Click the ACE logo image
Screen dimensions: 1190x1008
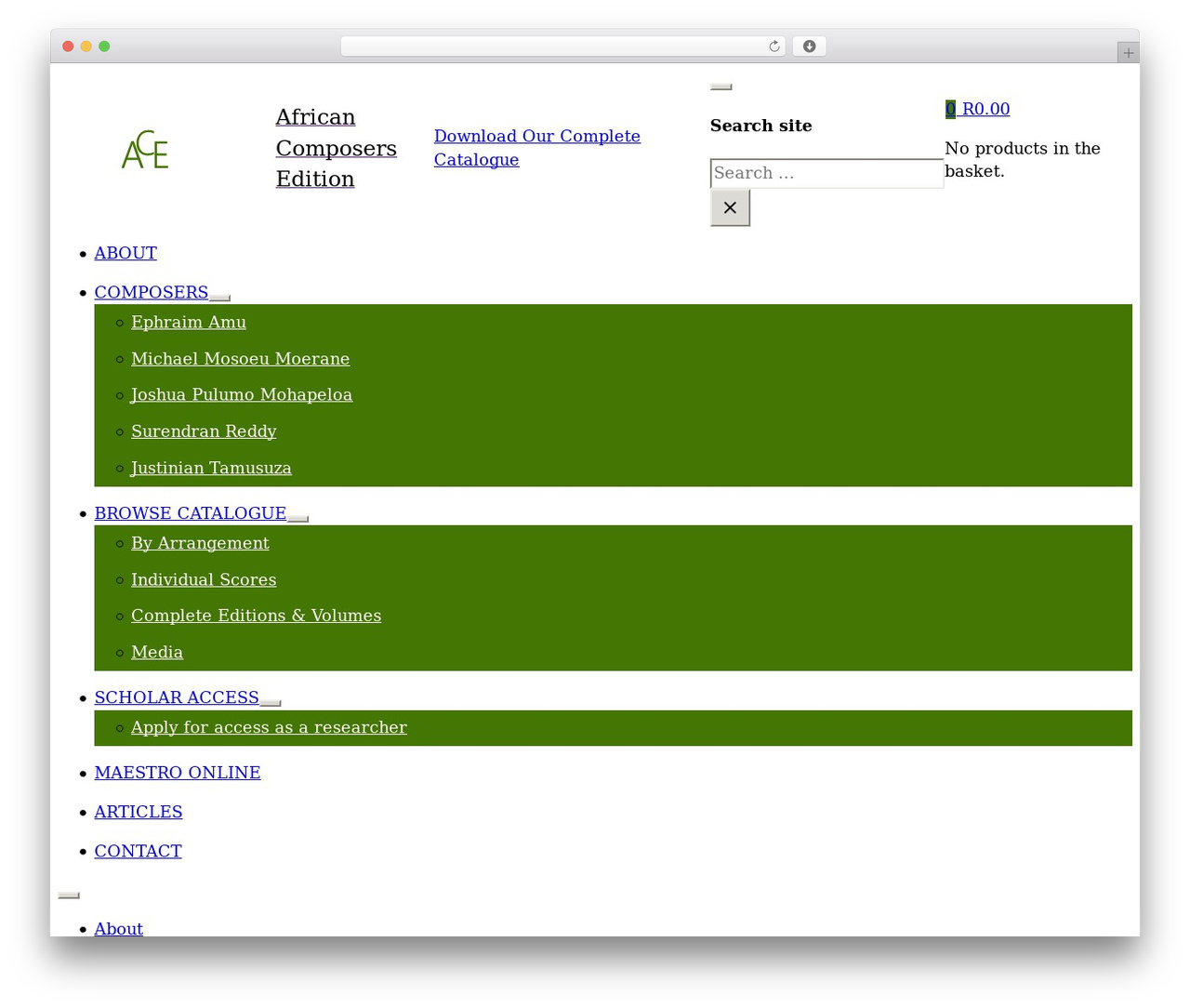145,150
